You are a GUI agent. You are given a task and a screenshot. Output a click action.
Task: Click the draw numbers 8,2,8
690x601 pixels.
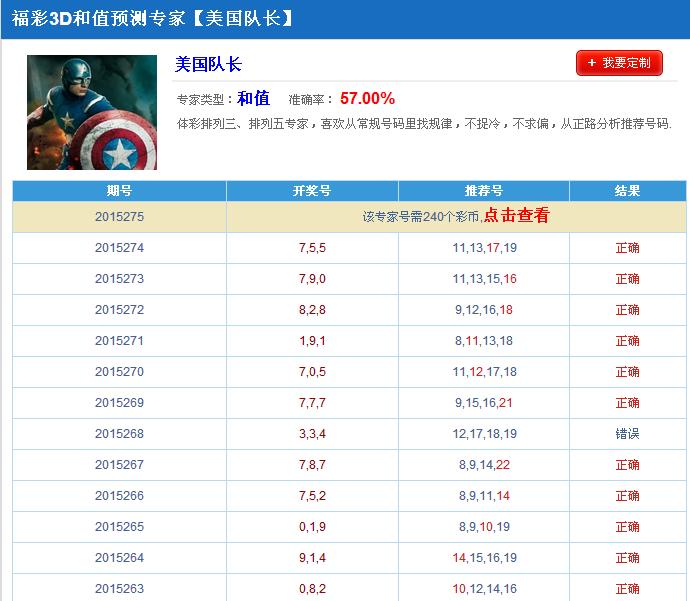click(x=312, y=310)
